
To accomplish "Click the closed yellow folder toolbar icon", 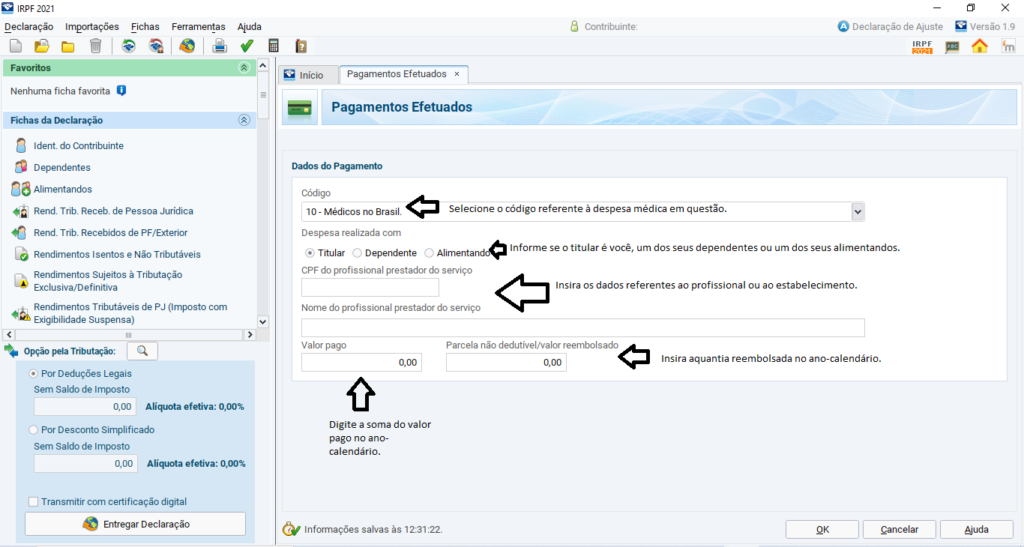I will 68,46.
